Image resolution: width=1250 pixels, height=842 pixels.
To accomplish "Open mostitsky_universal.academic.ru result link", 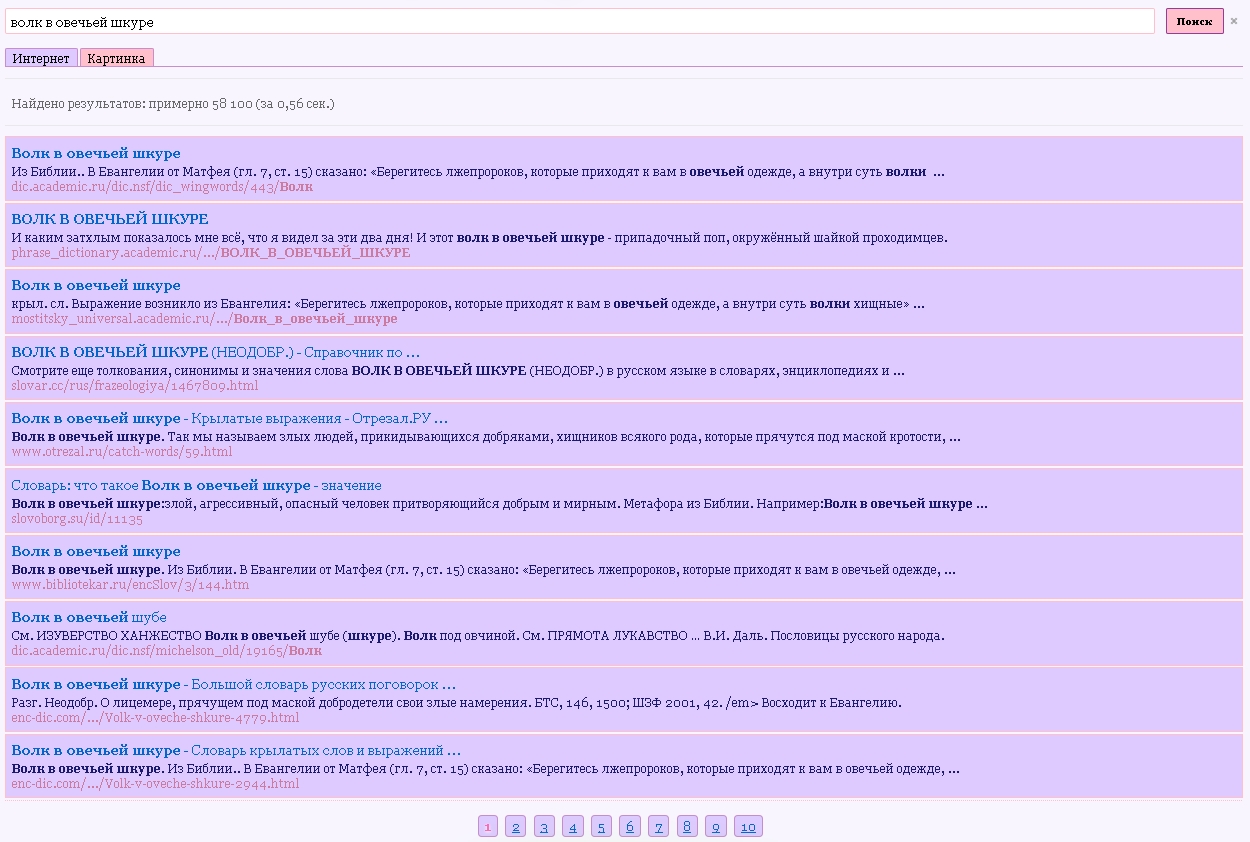I will click(x=204, y=319).
